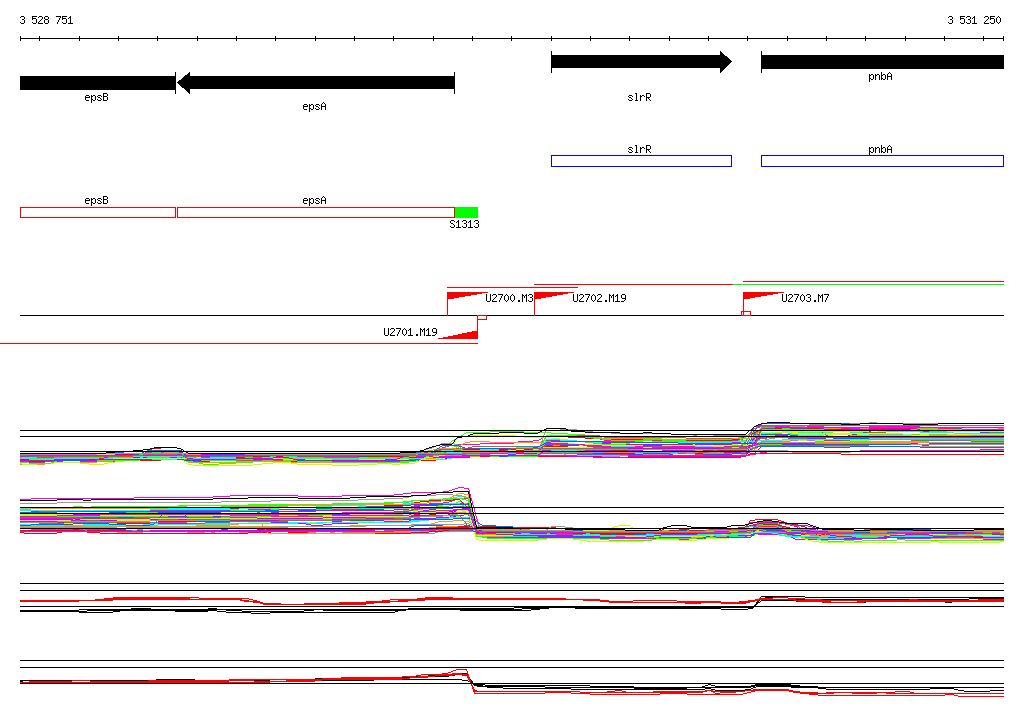Screen dimensions: 1024x714
Task: Click the U2701.M19 promoter flag
Action: pyautogui.click(x=458, y=334)
